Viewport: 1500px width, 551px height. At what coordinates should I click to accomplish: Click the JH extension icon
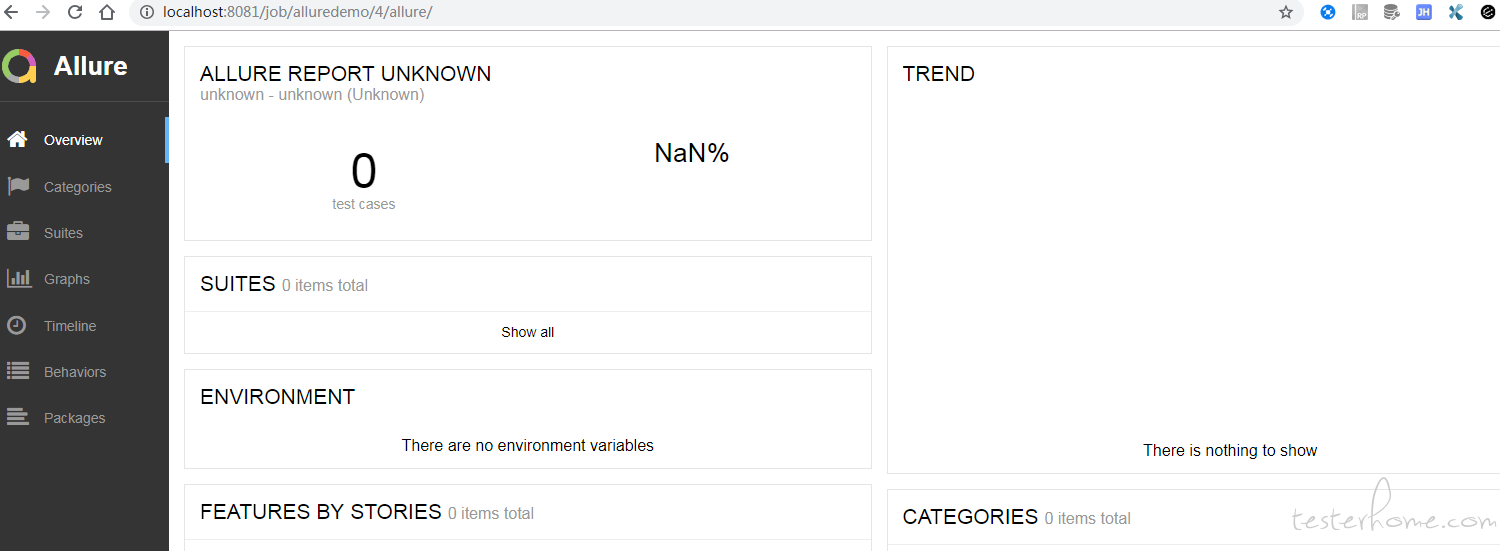pyautogui.click(x=1423, y=13)
